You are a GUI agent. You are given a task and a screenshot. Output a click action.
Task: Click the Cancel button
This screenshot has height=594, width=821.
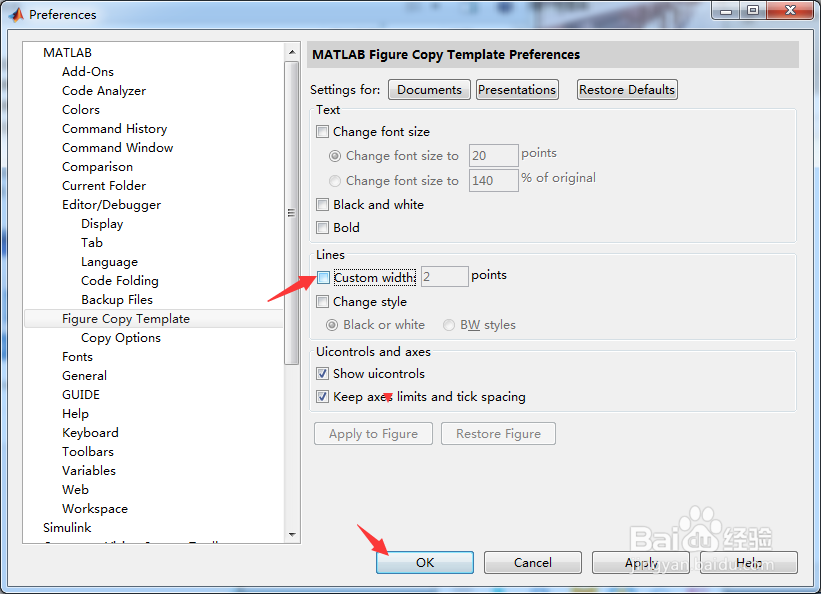pos(532,563)
